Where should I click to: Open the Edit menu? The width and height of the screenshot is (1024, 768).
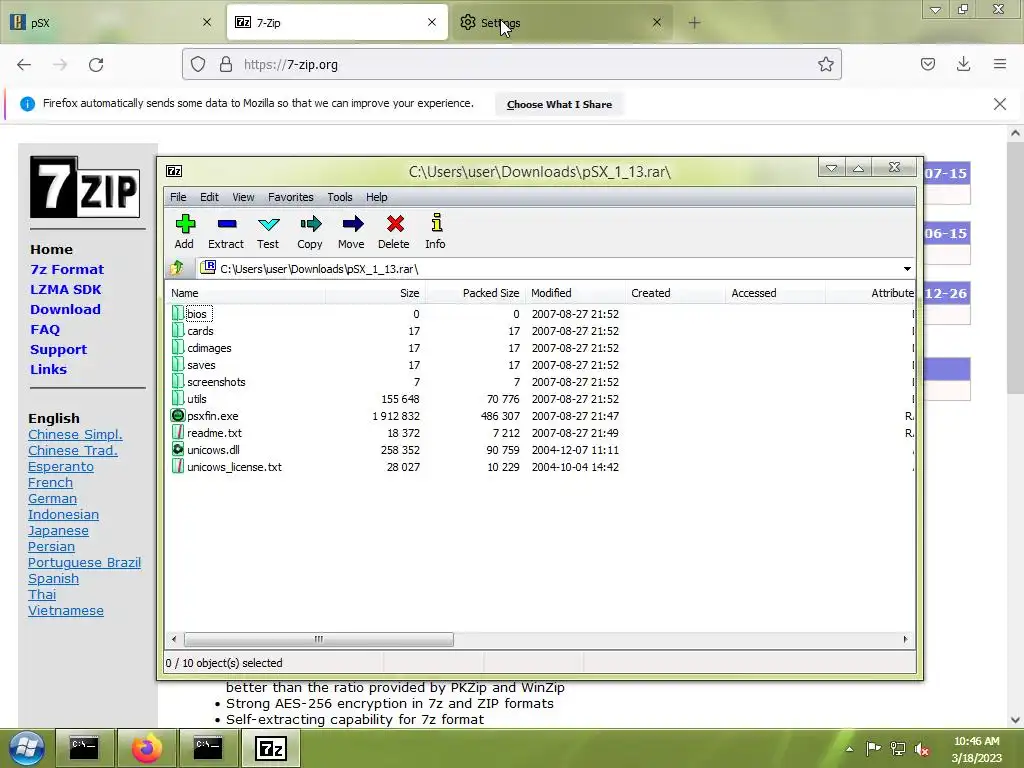point(209,197)
